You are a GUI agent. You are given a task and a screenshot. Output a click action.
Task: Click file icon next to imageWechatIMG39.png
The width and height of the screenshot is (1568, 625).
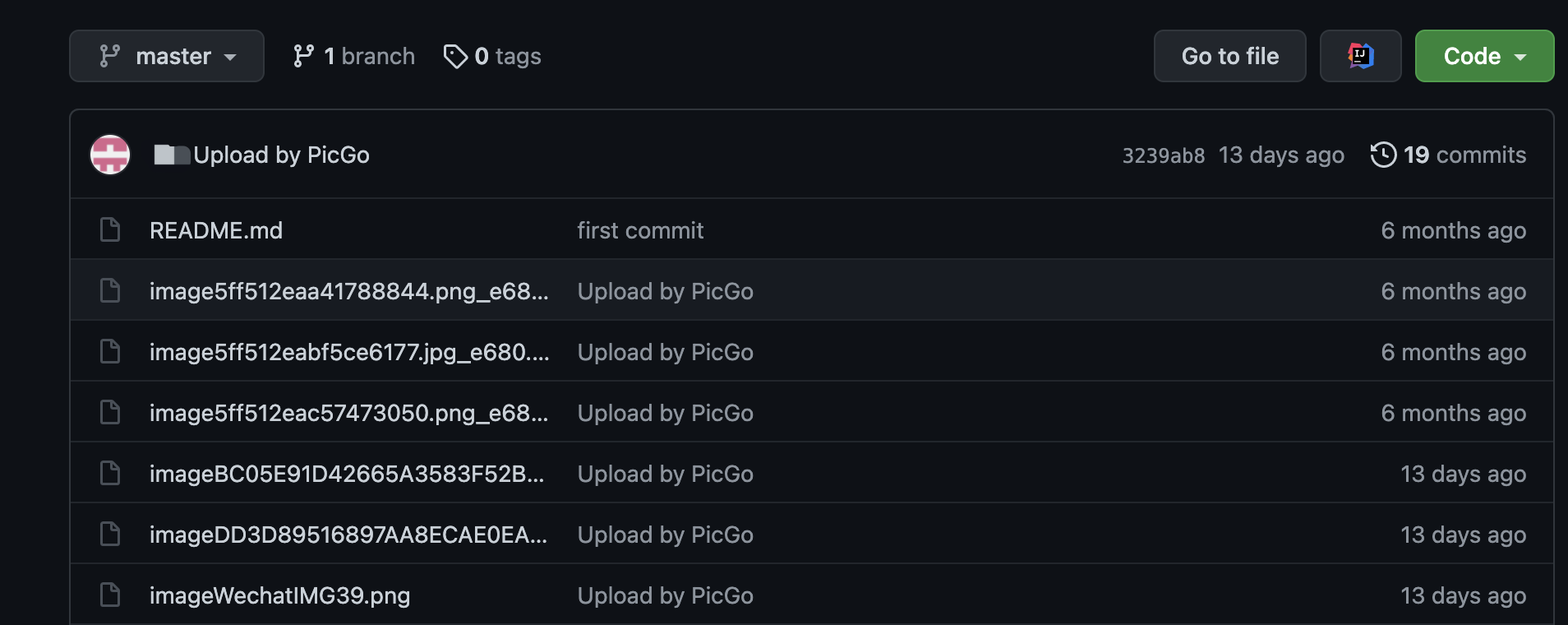tap(110, 595)
